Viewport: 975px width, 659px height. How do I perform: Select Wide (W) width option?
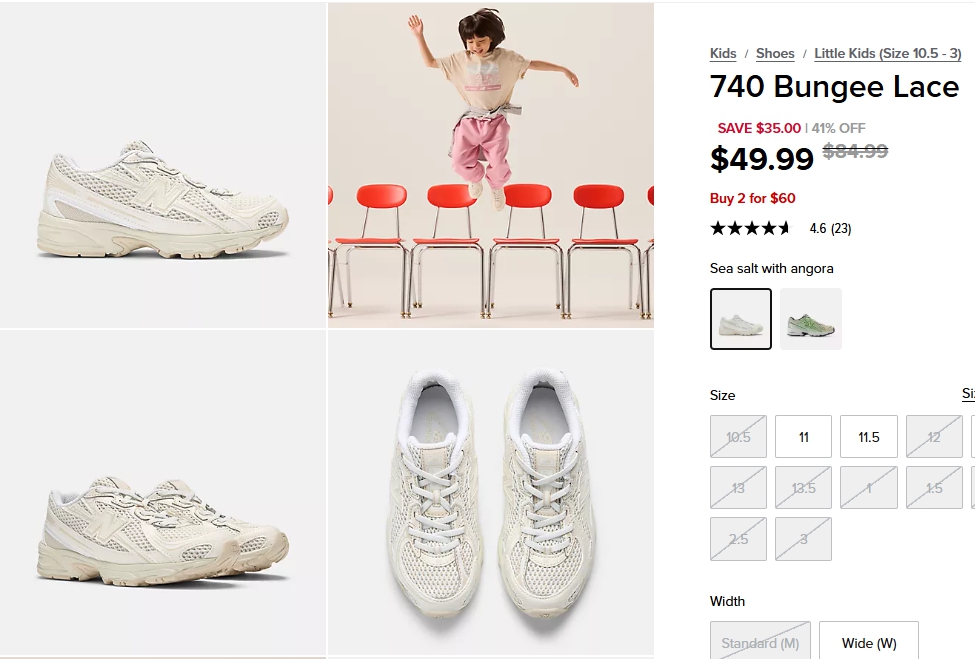[868, 643]
